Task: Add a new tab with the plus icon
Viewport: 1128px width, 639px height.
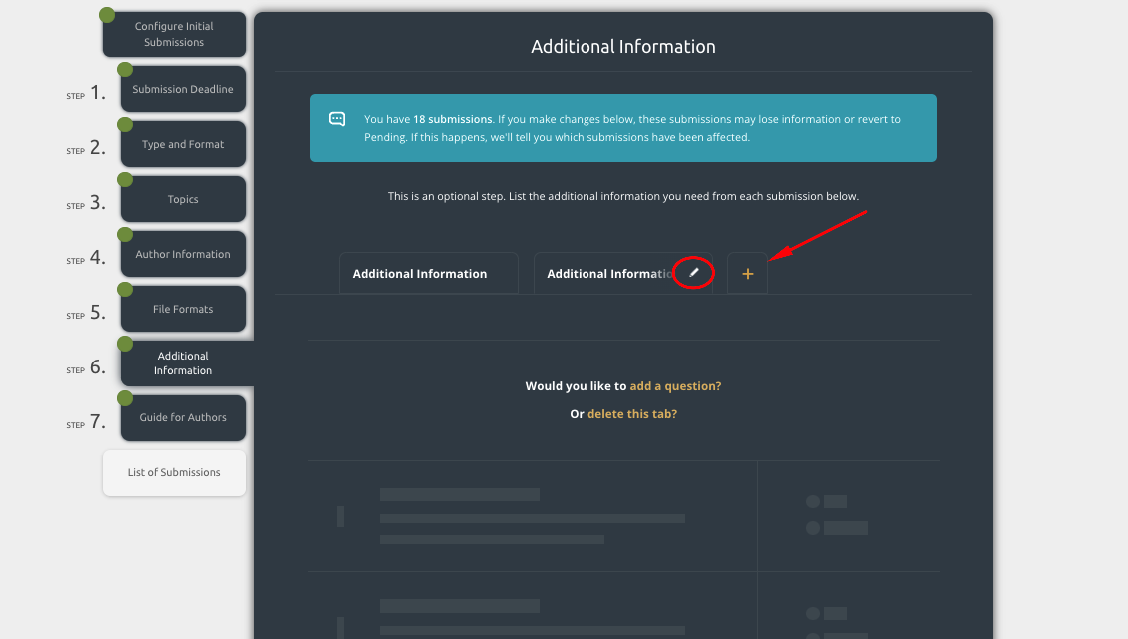Action: pyautogui.click(x=747, y=273)
